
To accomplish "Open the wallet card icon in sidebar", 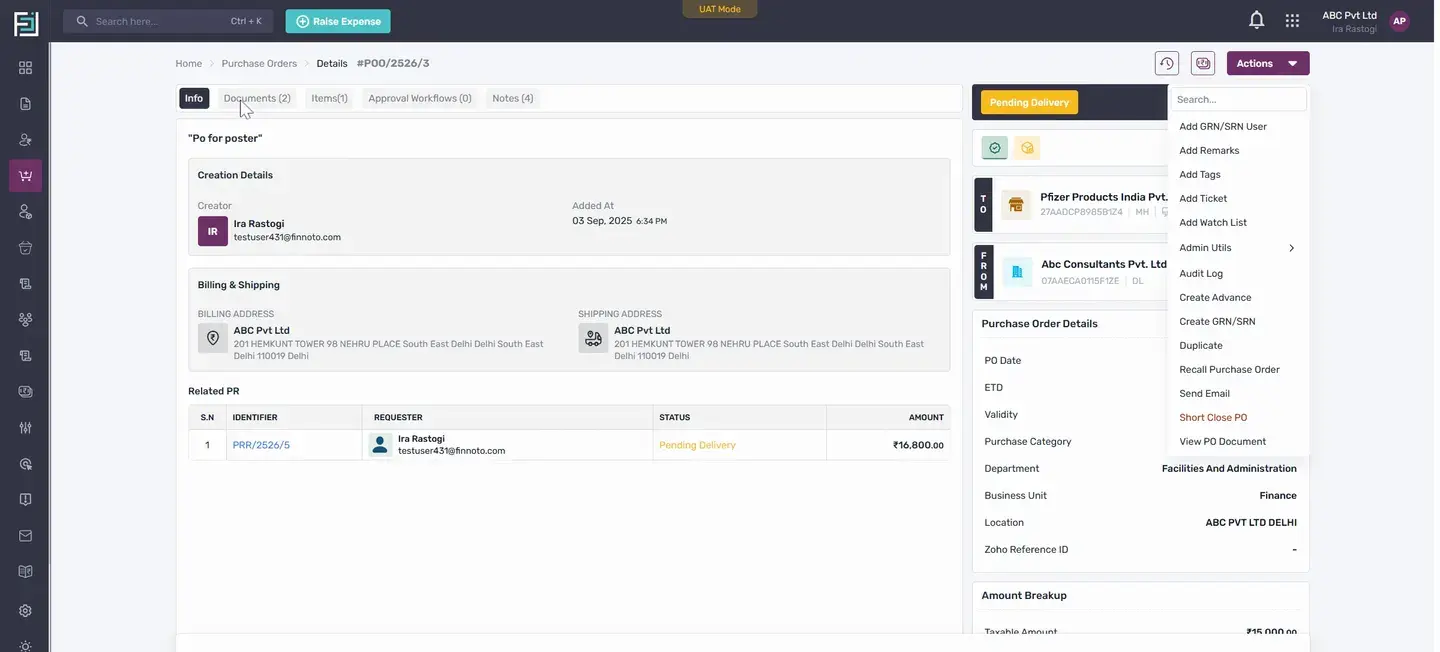I will pos(25,392).
